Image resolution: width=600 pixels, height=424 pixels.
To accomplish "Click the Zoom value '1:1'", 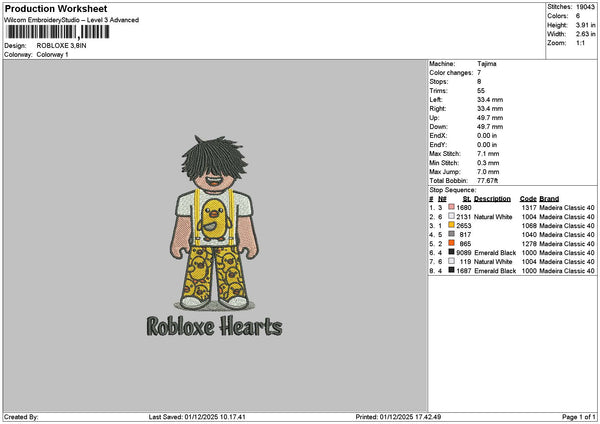I will point(580,43).
